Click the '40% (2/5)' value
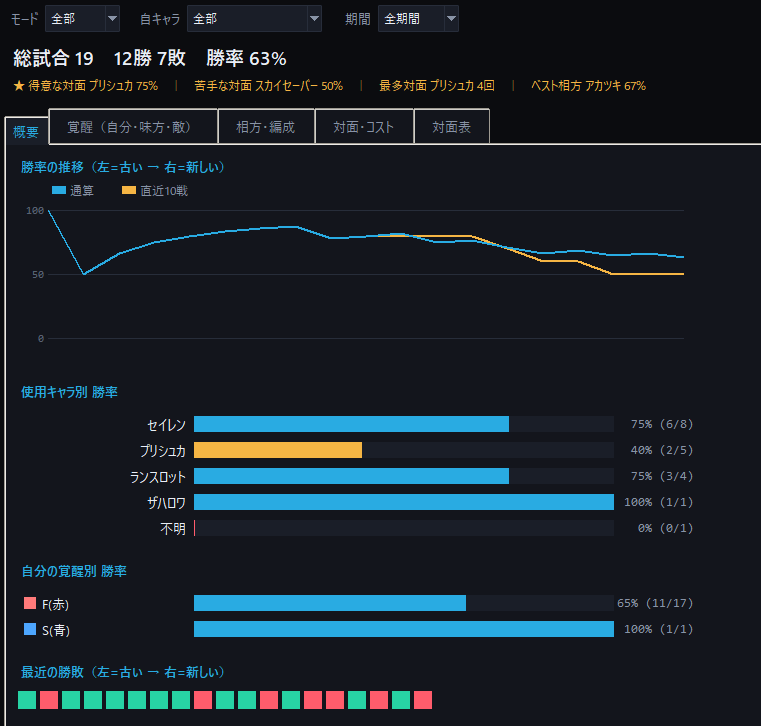 point(662,450)
